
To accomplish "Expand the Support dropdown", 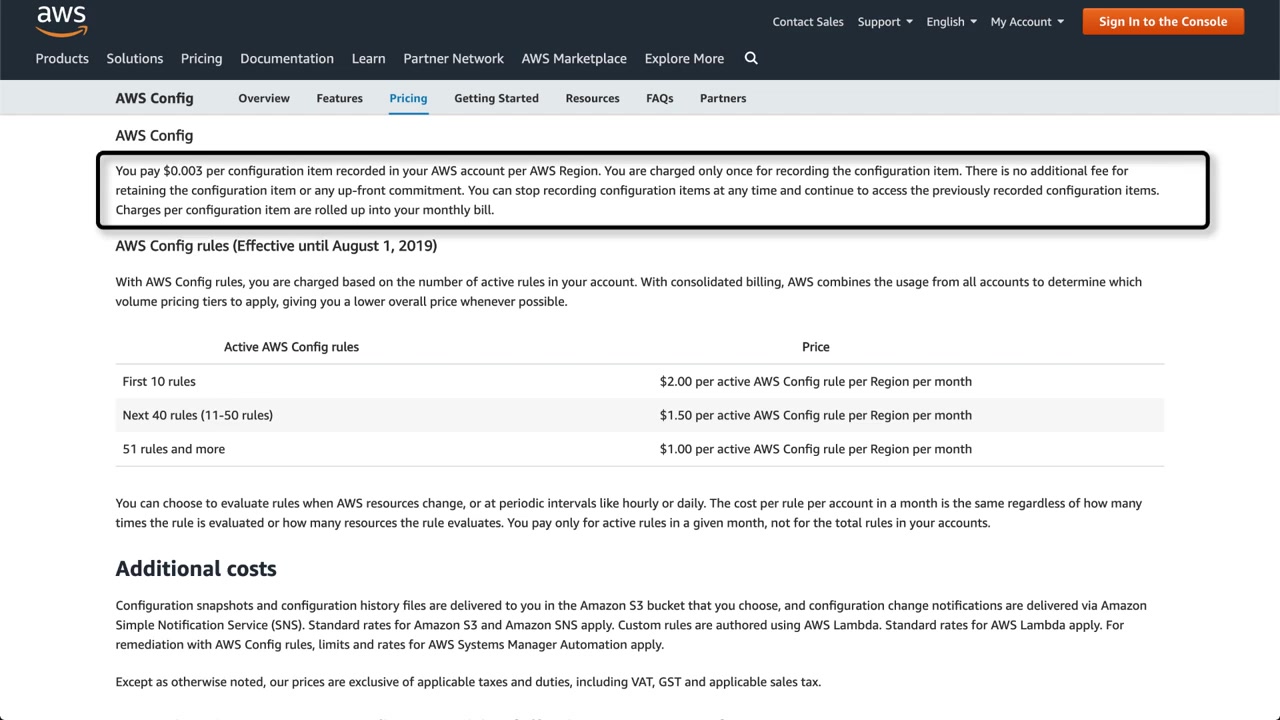I will [x=885, y=21].
